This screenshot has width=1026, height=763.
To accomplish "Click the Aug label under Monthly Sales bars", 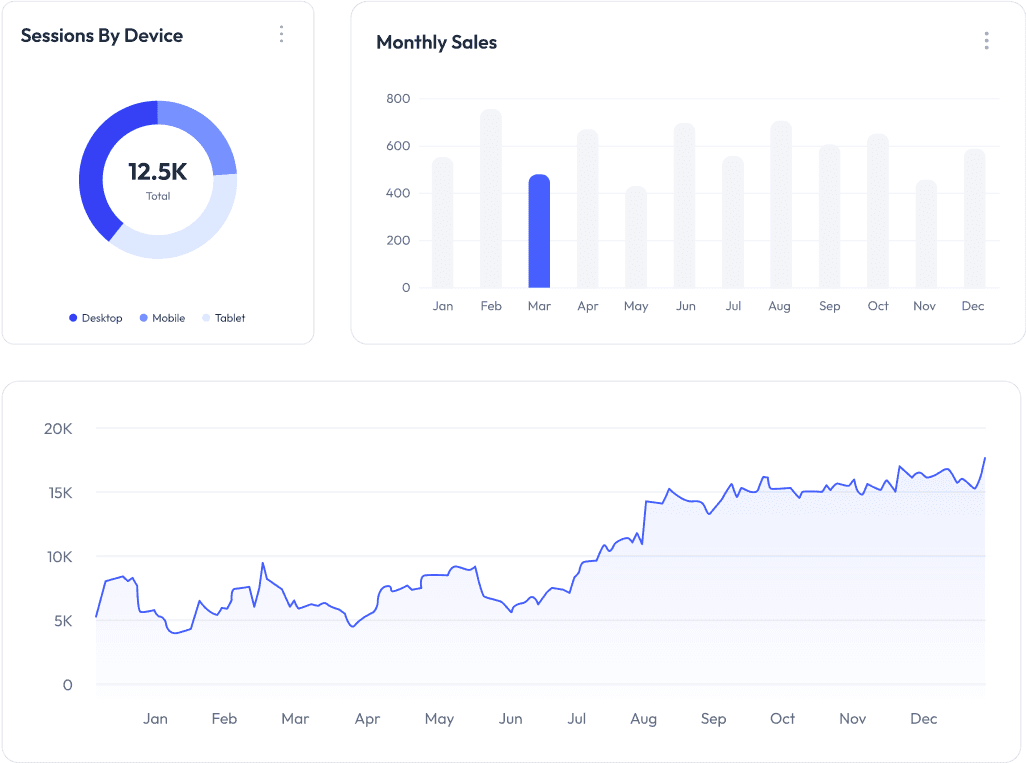I will click(x=779, y=306).
